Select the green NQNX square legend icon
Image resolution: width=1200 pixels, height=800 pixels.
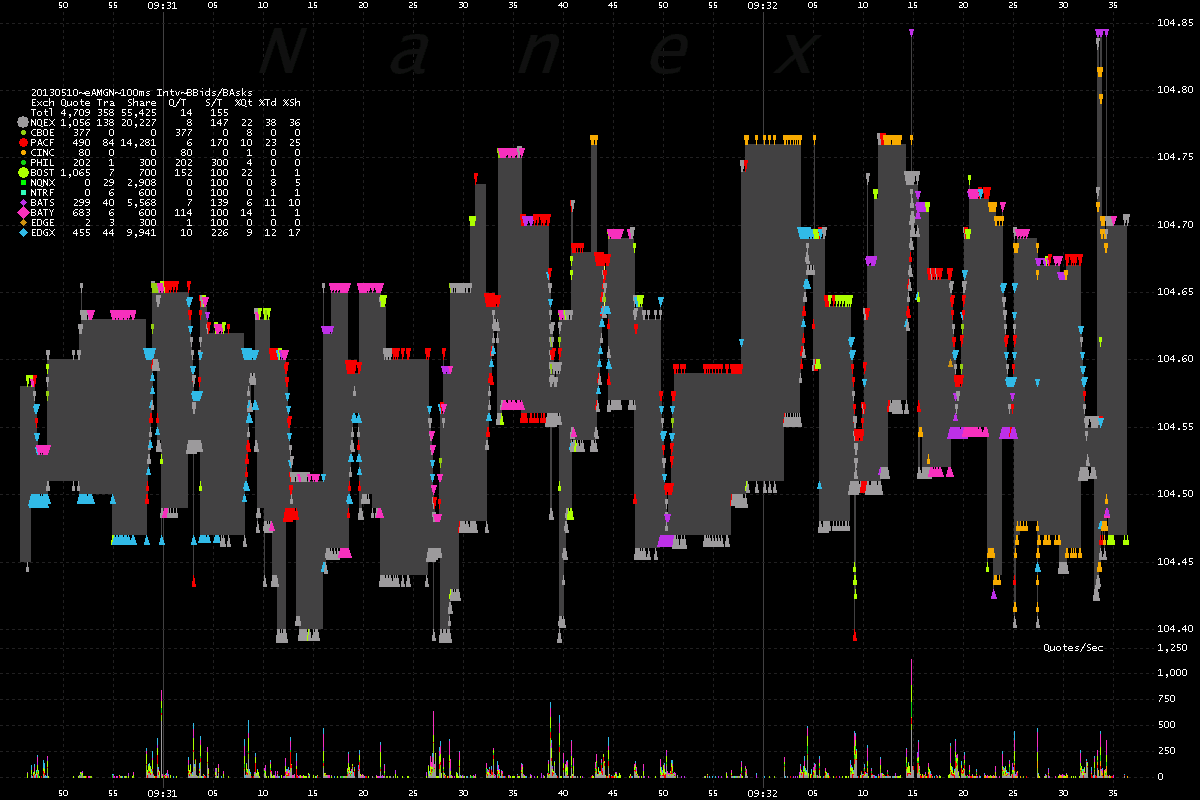tap(22, 182)
